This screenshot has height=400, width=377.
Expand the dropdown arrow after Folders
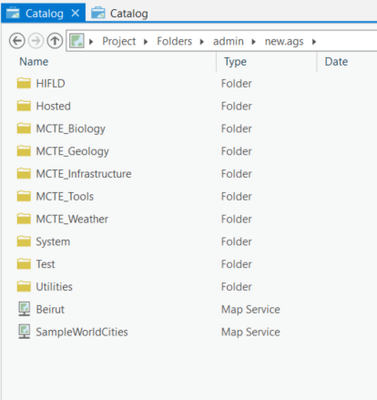202,42
